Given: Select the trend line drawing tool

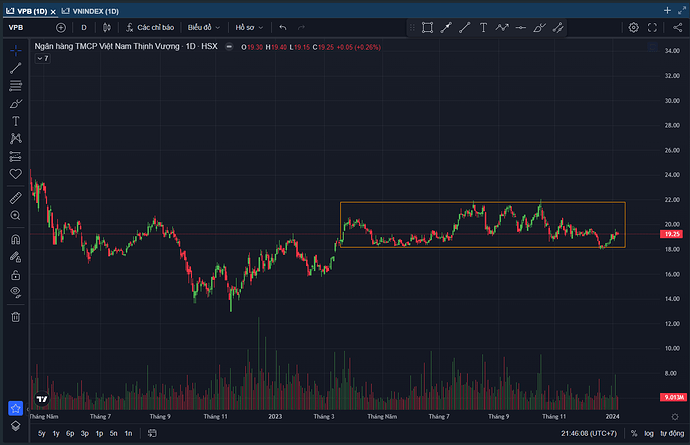Looking at the screenshot, I should [15, 68].
